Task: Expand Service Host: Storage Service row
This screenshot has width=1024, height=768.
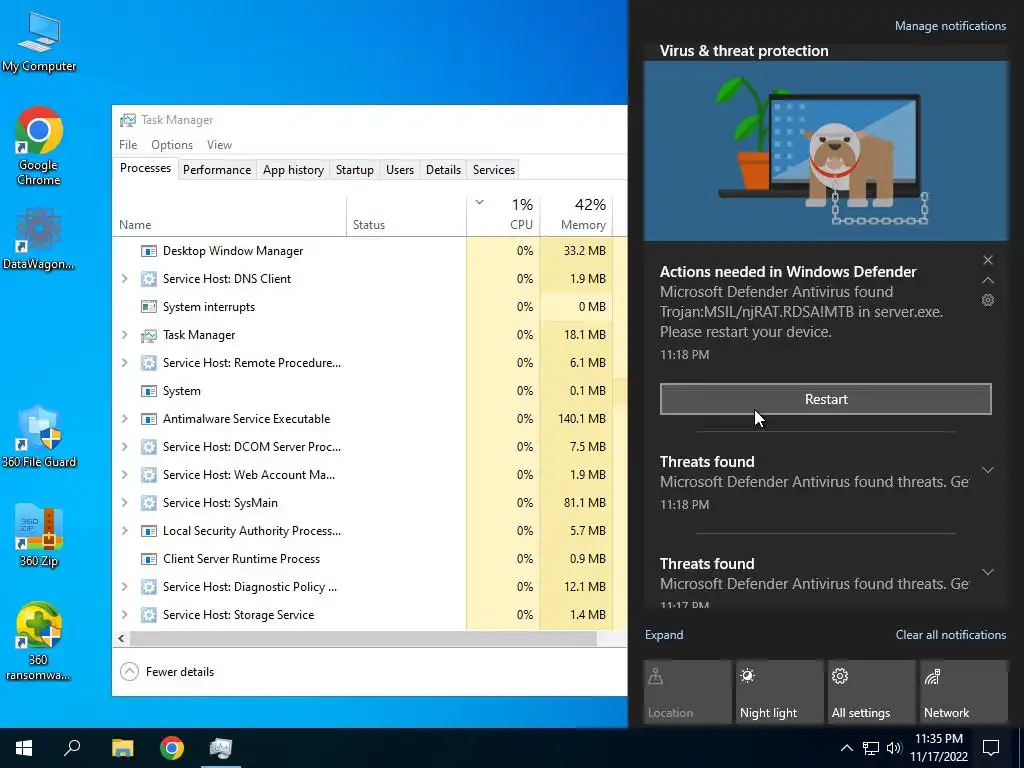Action: (x=125, y=615)
